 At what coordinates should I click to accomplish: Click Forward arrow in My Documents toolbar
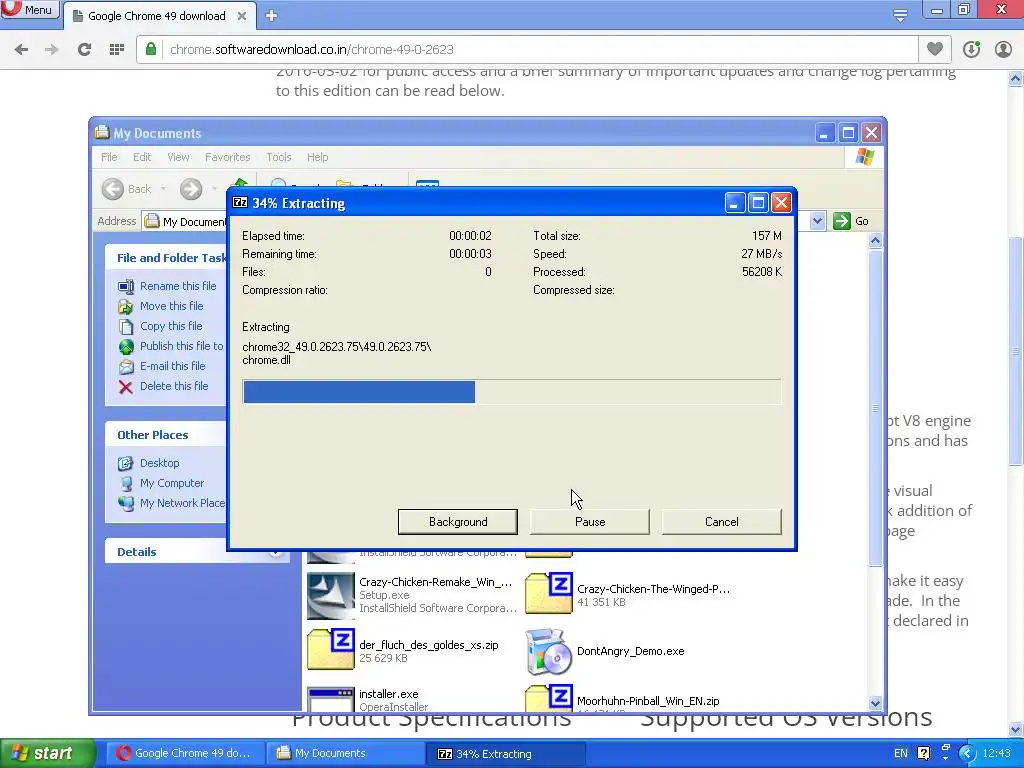[191, 189]
